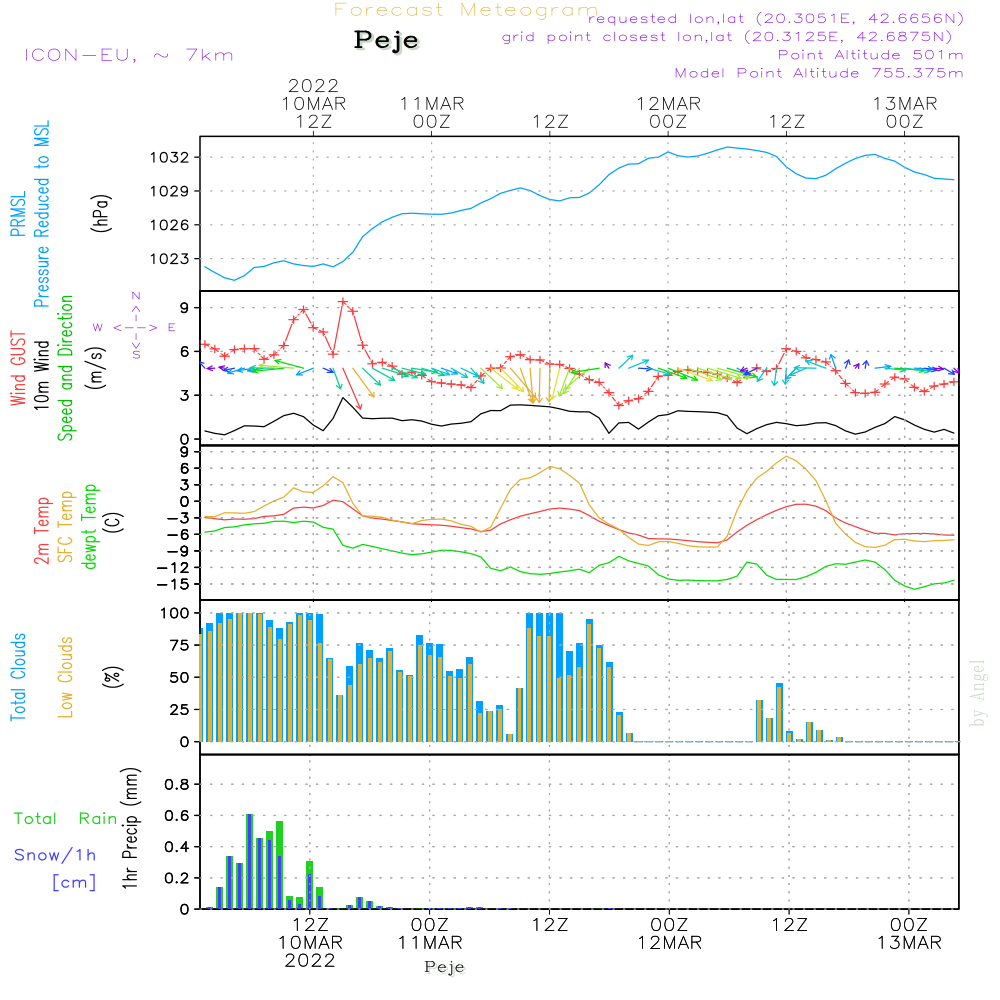Click the top axis label "11MAR 00Z"
Screen dimensions: 1000x1000
432,112
